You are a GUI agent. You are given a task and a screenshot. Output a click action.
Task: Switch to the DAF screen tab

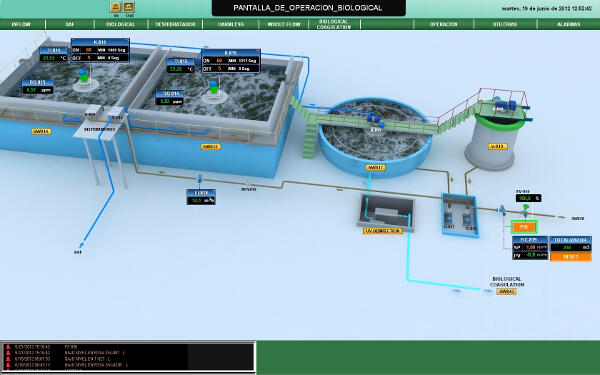pos(70,24)
